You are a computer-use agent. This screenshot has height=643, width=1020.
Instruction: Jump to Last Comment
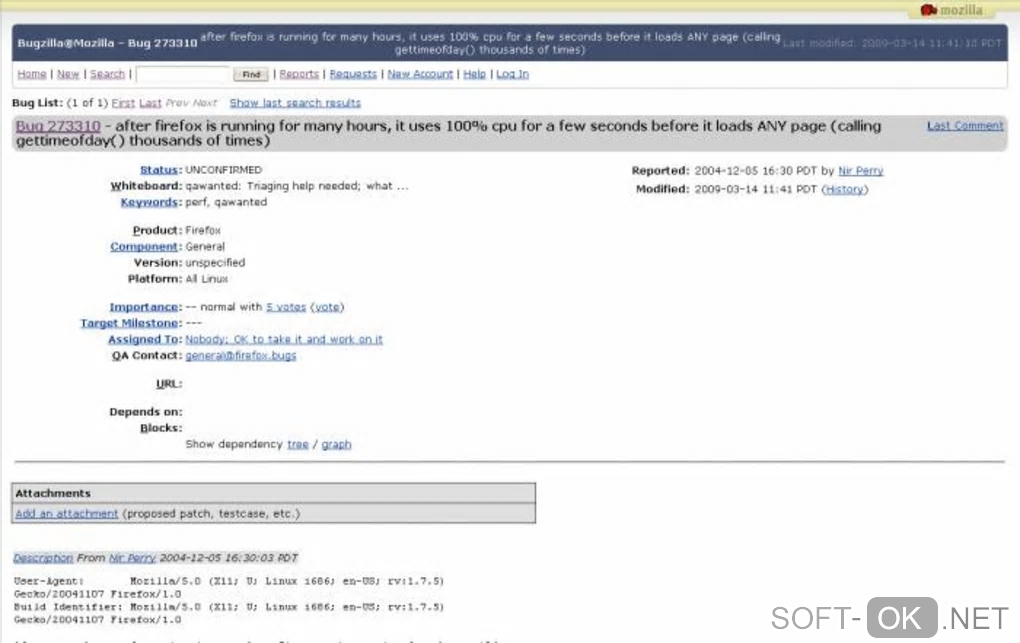coord(965,126)
